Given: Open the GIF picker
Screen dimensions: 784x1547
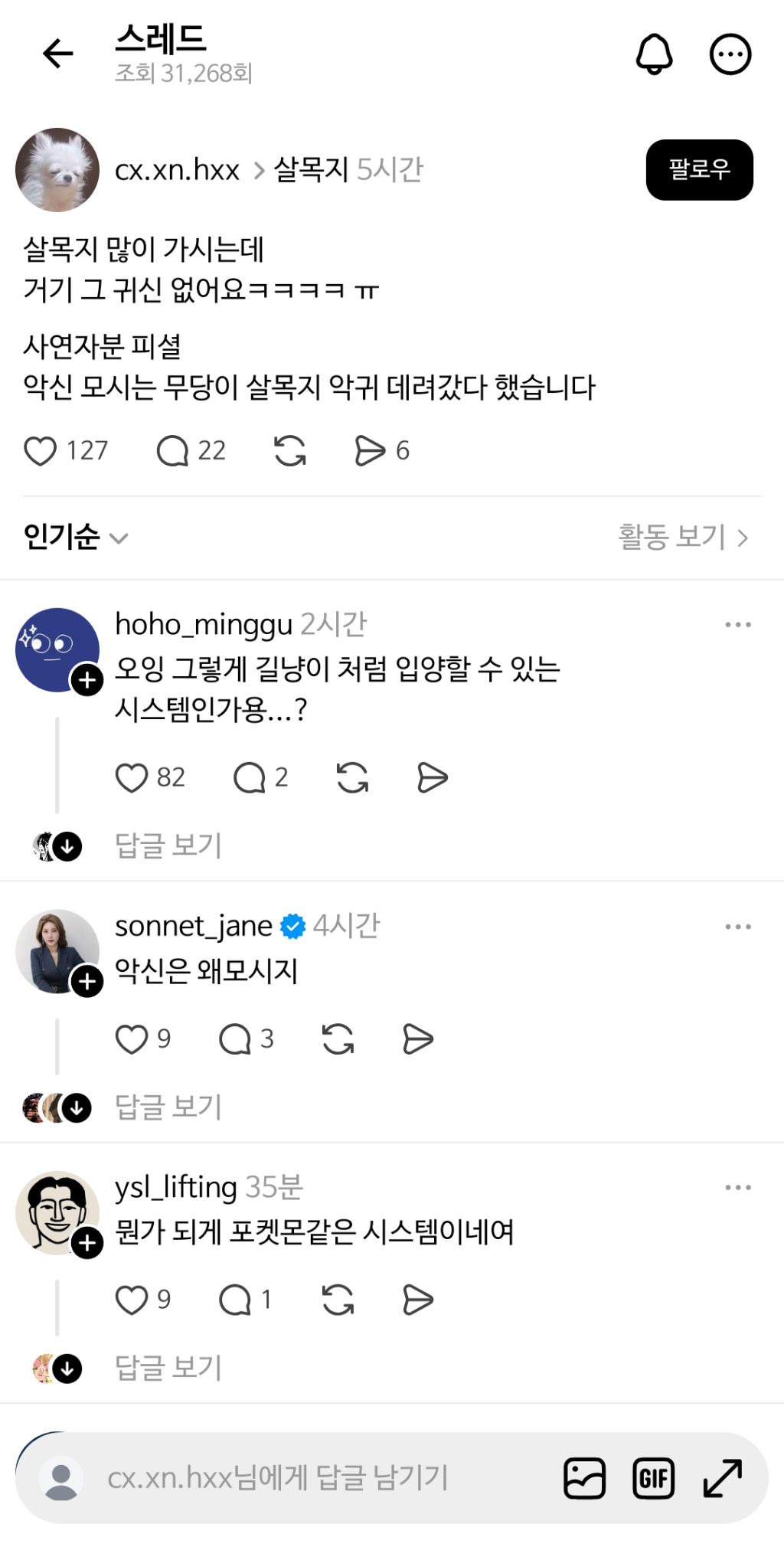Looking at the screenshot, I should [653, 1477].
